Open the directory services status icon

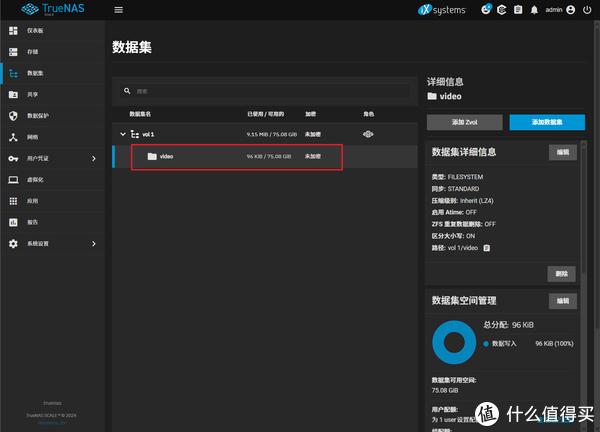[x=502, y=10]
